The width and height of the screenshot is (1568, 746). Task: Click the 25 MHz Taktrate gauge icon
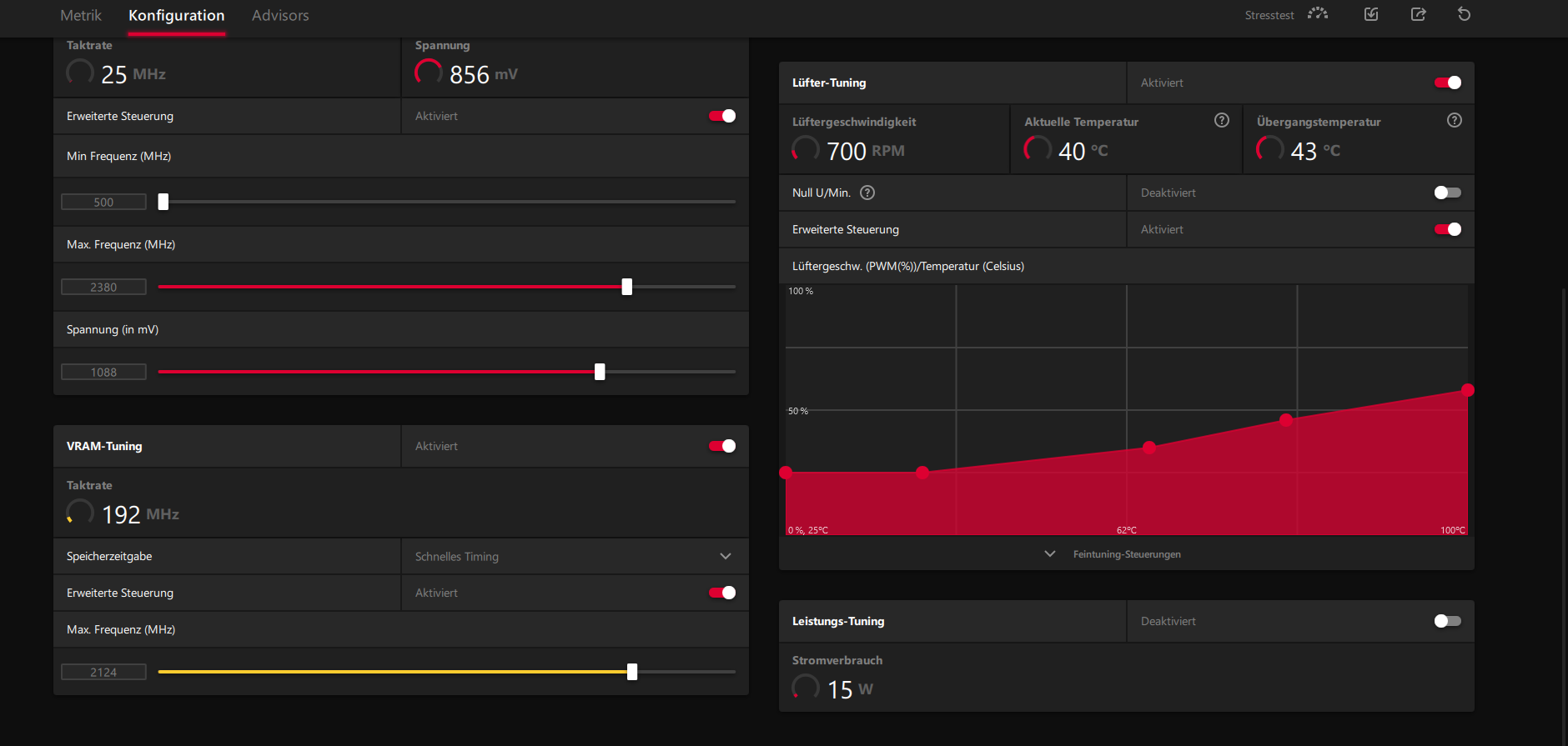tap(80, 73)
